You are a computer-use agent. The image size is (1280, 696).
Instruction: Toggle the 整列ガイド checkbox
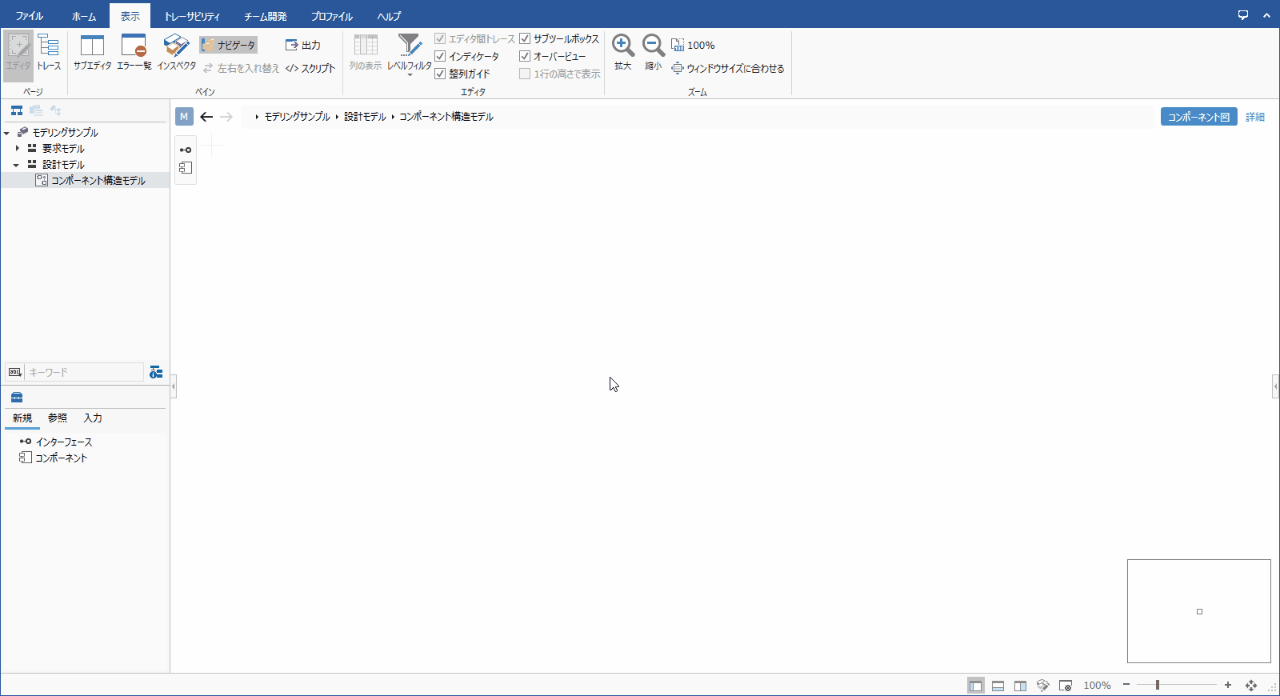pos(440,74)
